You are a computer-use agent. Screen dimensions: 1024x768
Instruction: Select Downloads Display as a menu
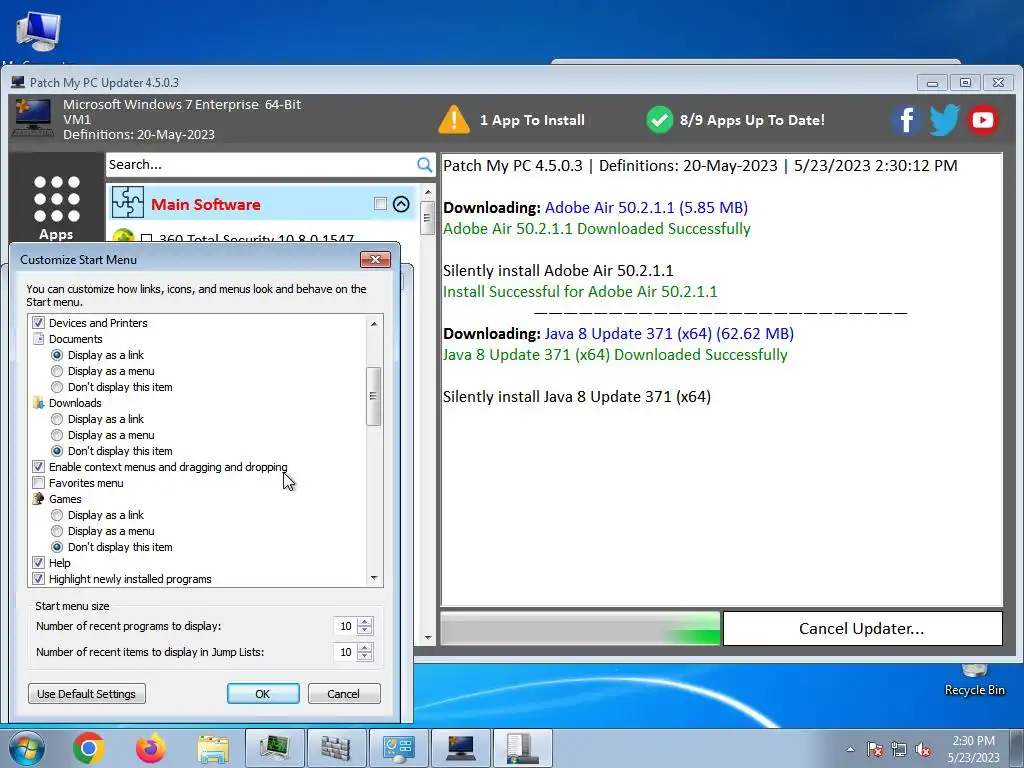click(57, 435)
